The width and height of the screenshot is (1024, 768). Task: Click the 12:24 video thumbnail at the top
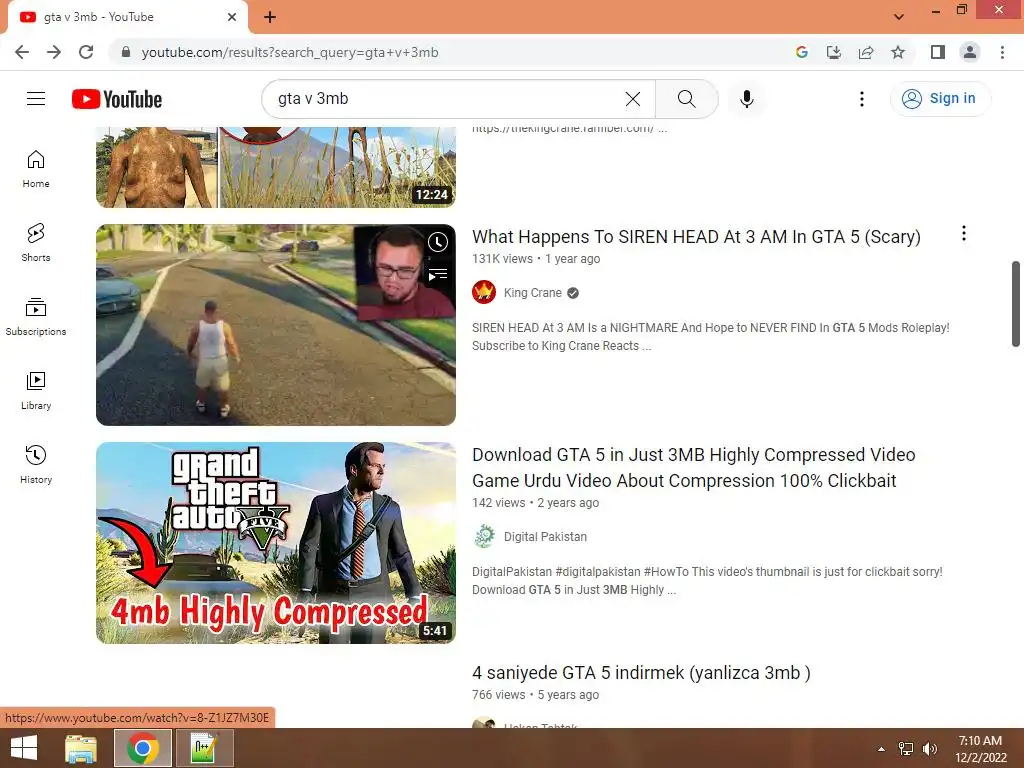click(276, 167)
